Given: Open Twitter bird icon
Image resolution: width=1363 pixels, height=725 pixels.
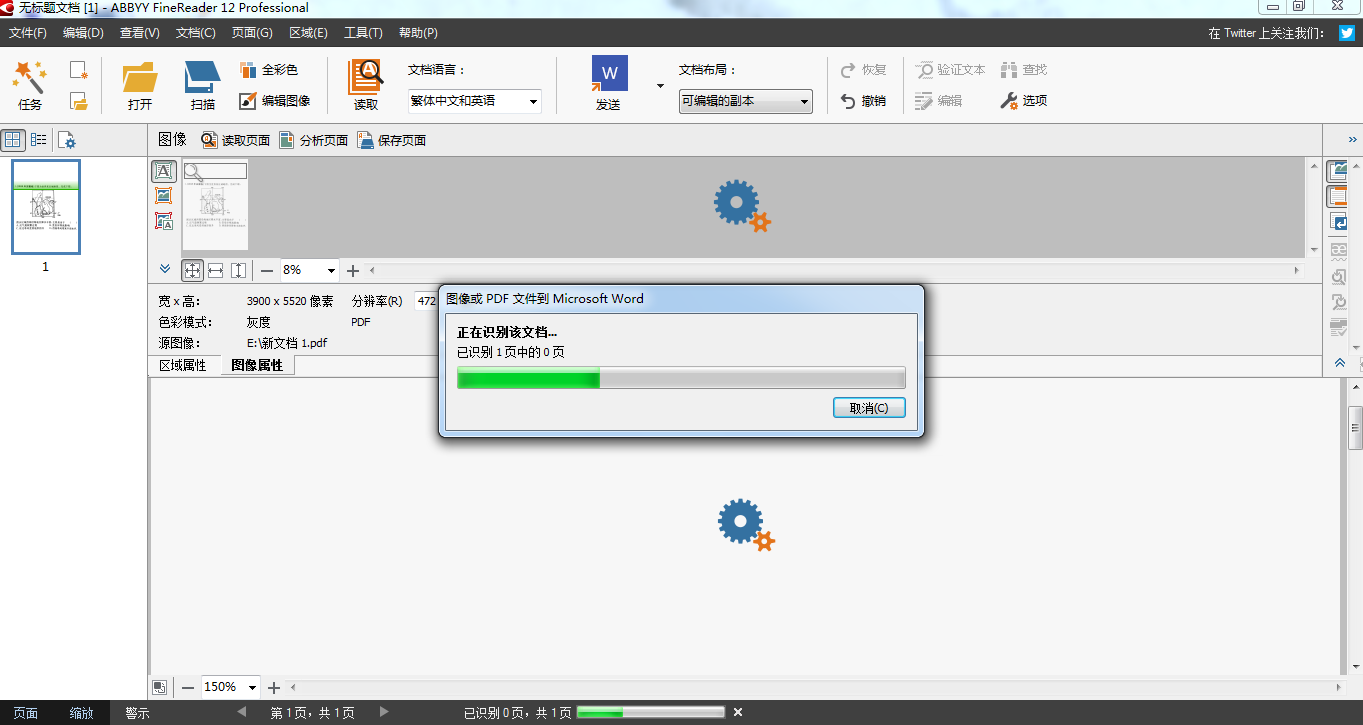Looking at the screenshot, I should coord(1347,33).
